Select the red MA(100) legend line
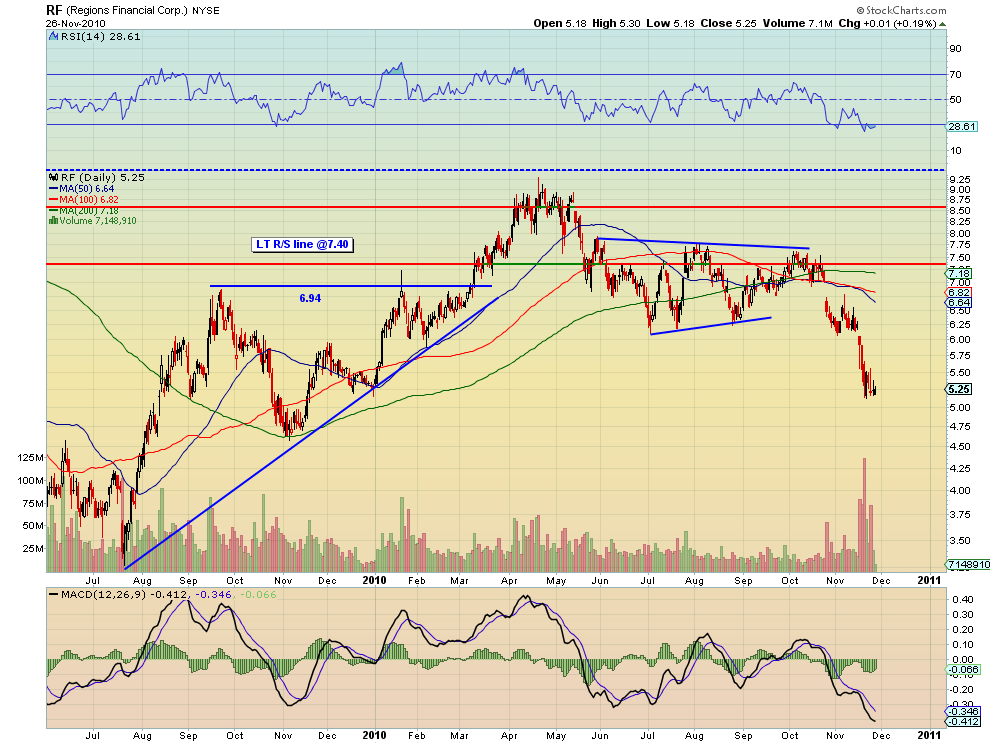This screenshot has height=744, width=990. point(54,200)
